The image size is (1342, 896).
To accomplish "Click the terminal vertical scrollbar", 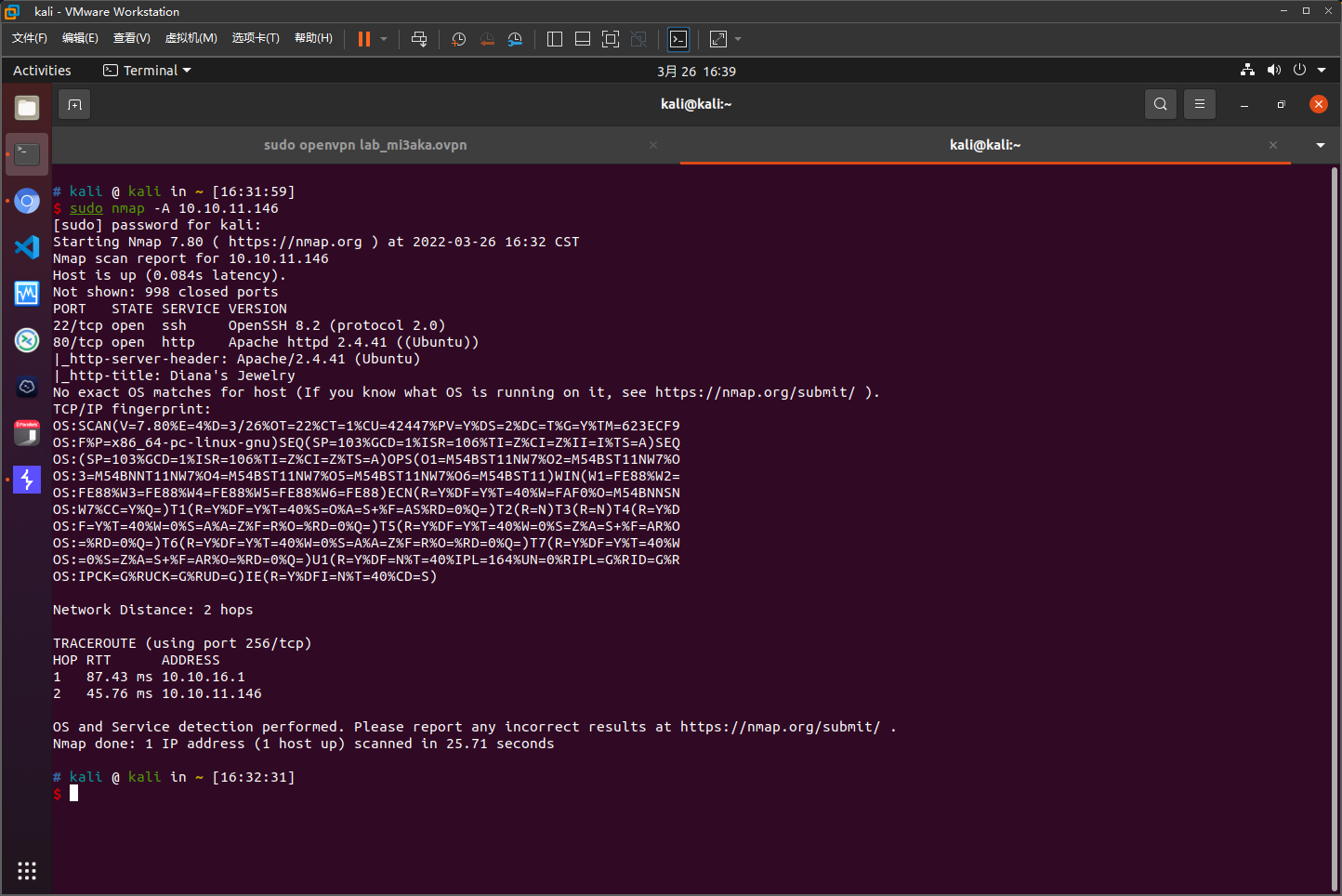I will (x=1335, y=528).
